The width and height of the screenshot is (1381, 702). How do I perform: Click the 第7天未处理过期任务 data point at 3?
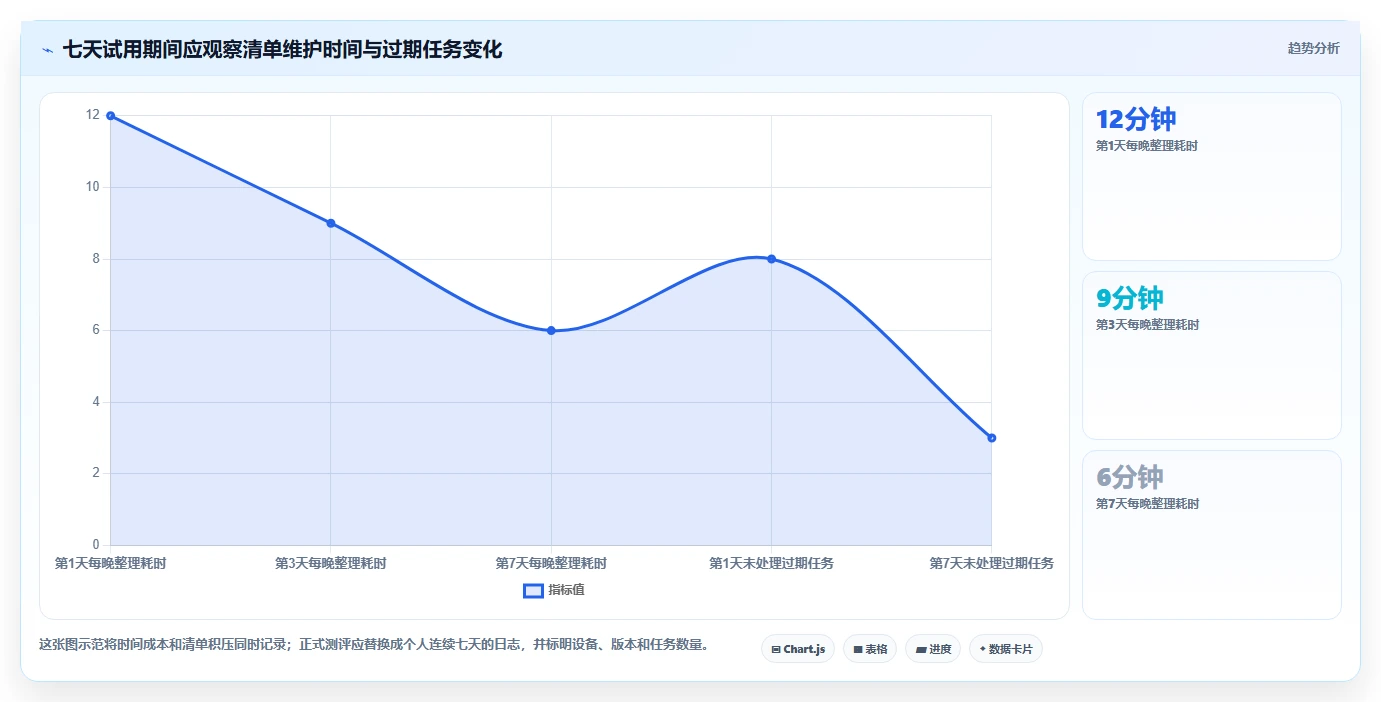point(991,438)
